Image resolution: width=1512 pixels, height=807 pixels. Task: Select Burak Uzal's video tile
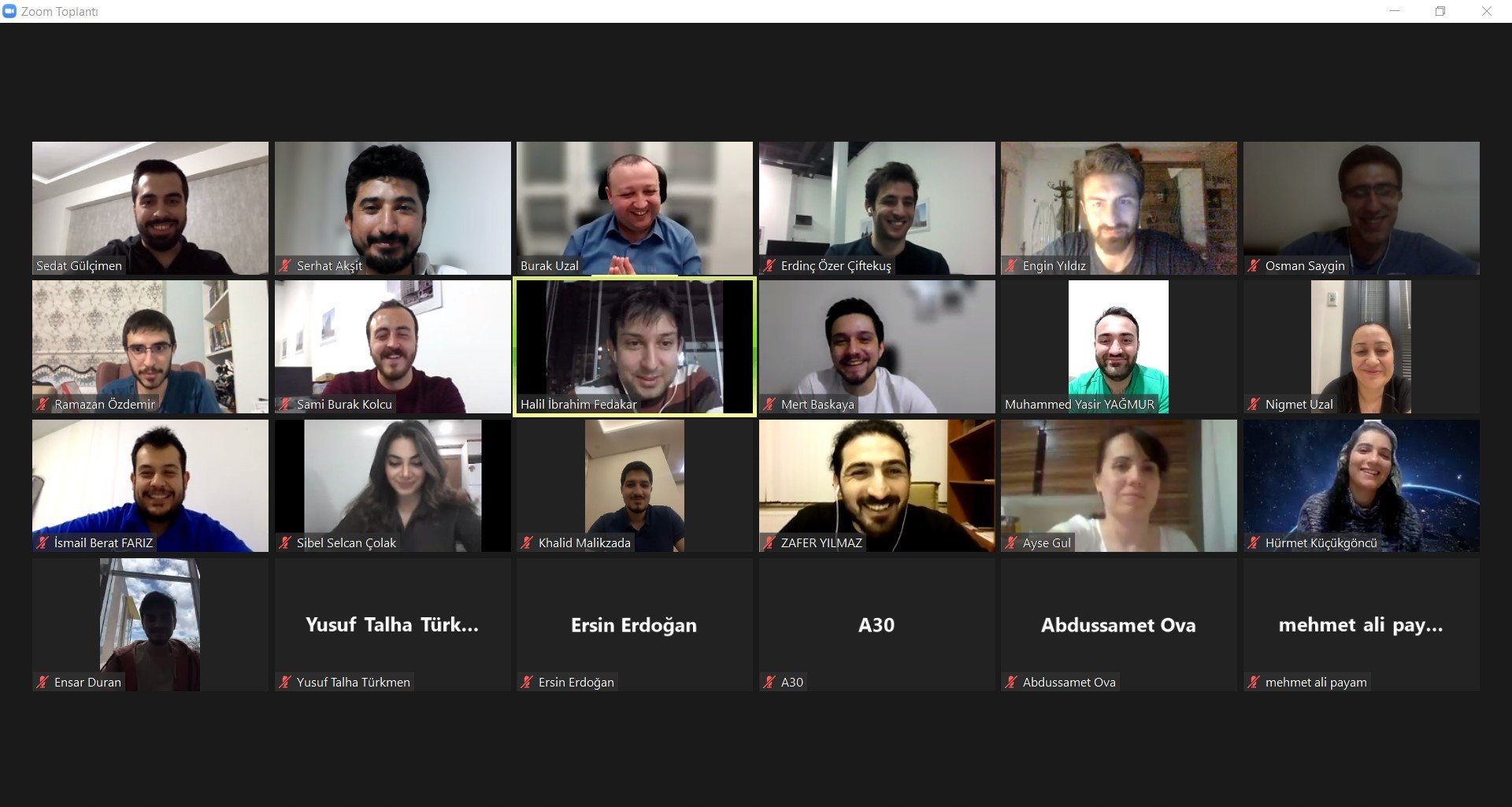click(634, 208)
